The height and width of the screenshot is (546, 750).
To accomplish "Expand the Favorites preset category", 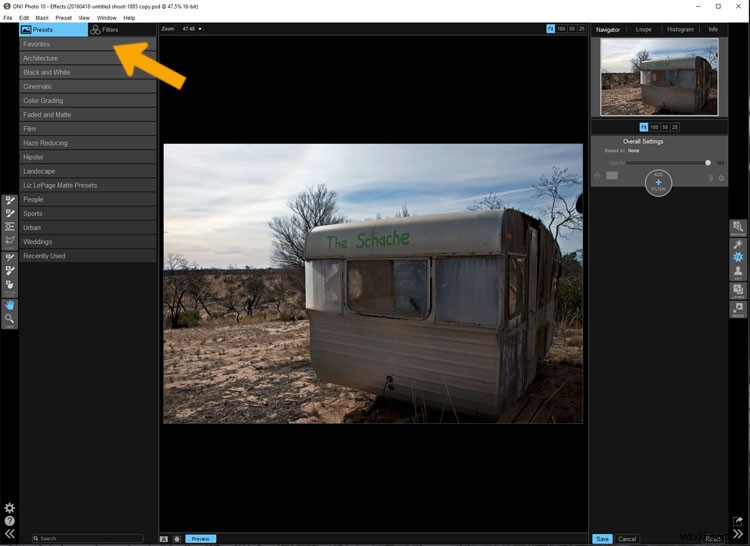I will point(88,44).
